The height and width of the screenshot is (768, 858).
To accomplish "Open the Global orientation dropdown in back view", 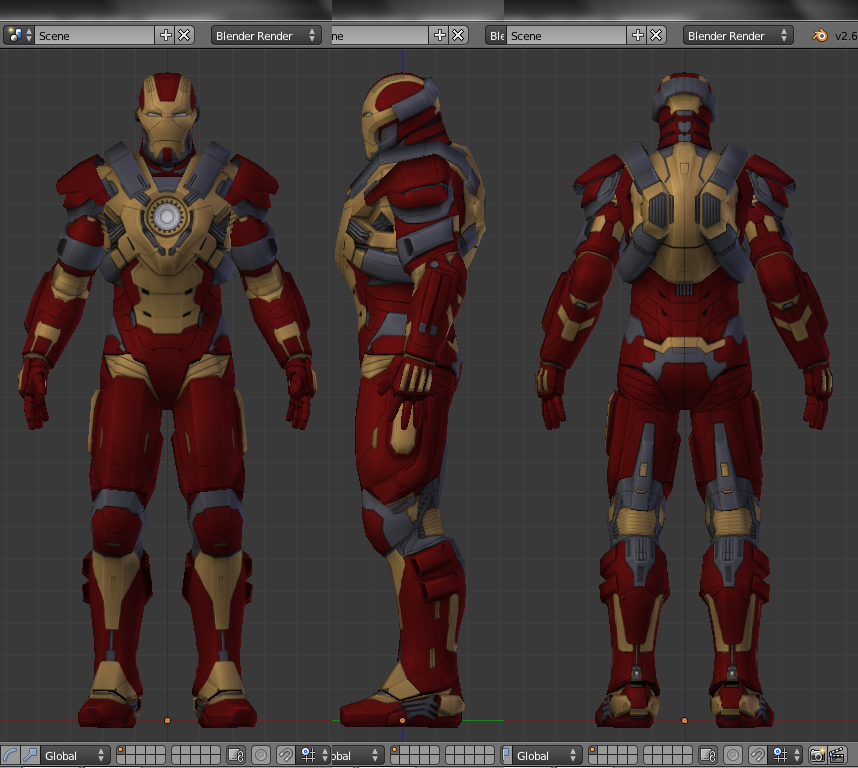I will (x=547, y=755).
